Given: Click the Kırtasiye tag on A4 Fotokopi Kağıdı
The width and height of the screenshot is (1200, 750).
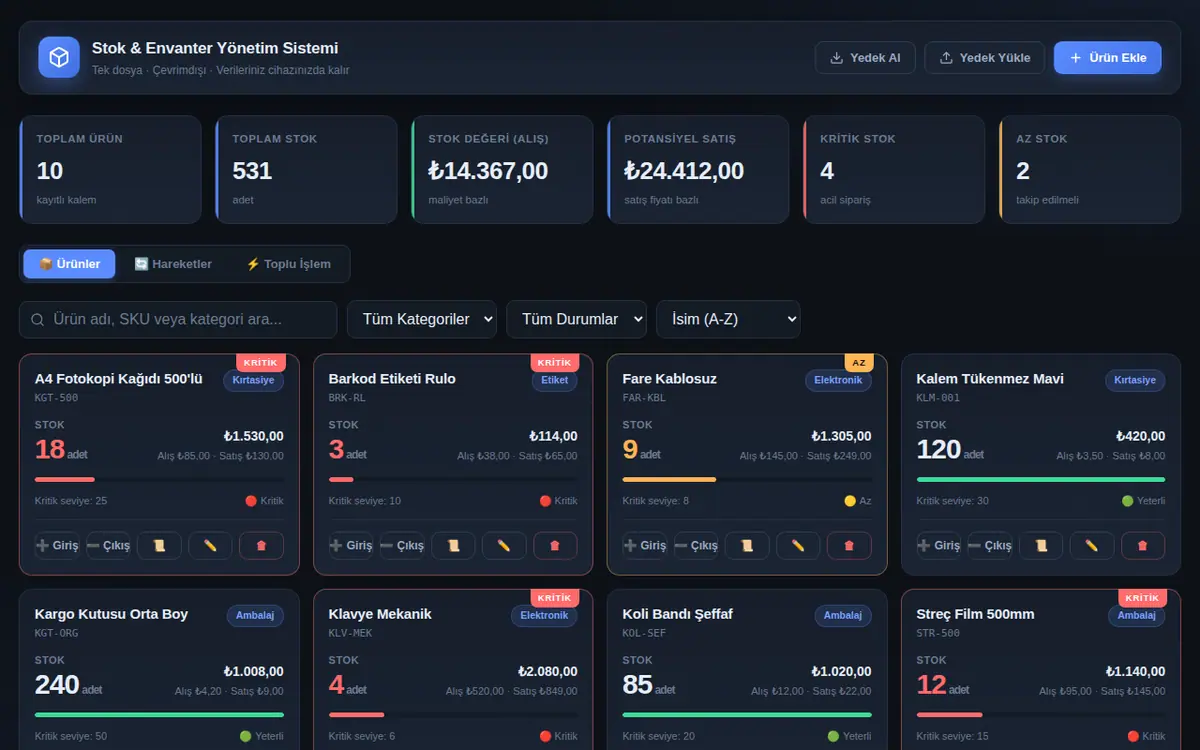Looking at the screenshot, I should click(x=253, y=380).
